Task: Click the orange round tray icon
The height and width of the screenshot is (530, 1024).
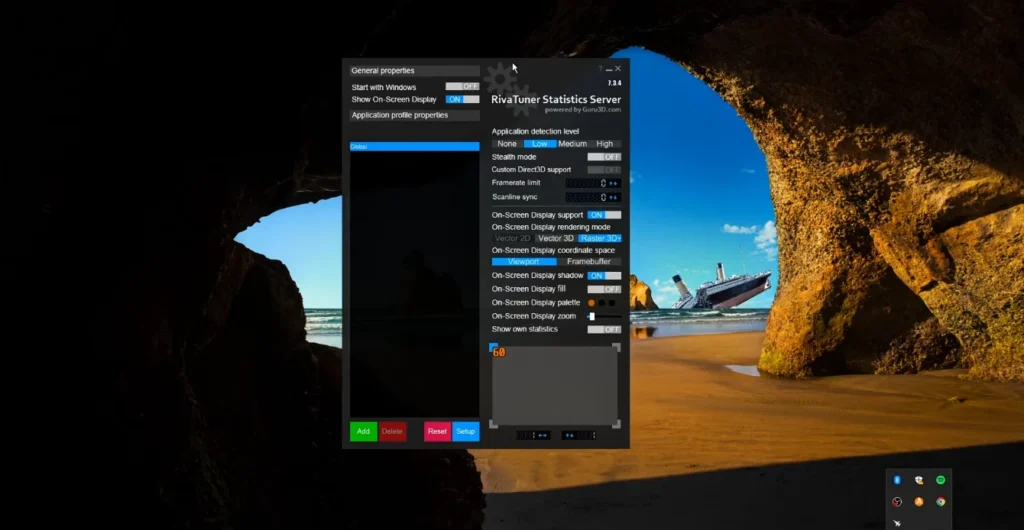Action: (919, 502)
